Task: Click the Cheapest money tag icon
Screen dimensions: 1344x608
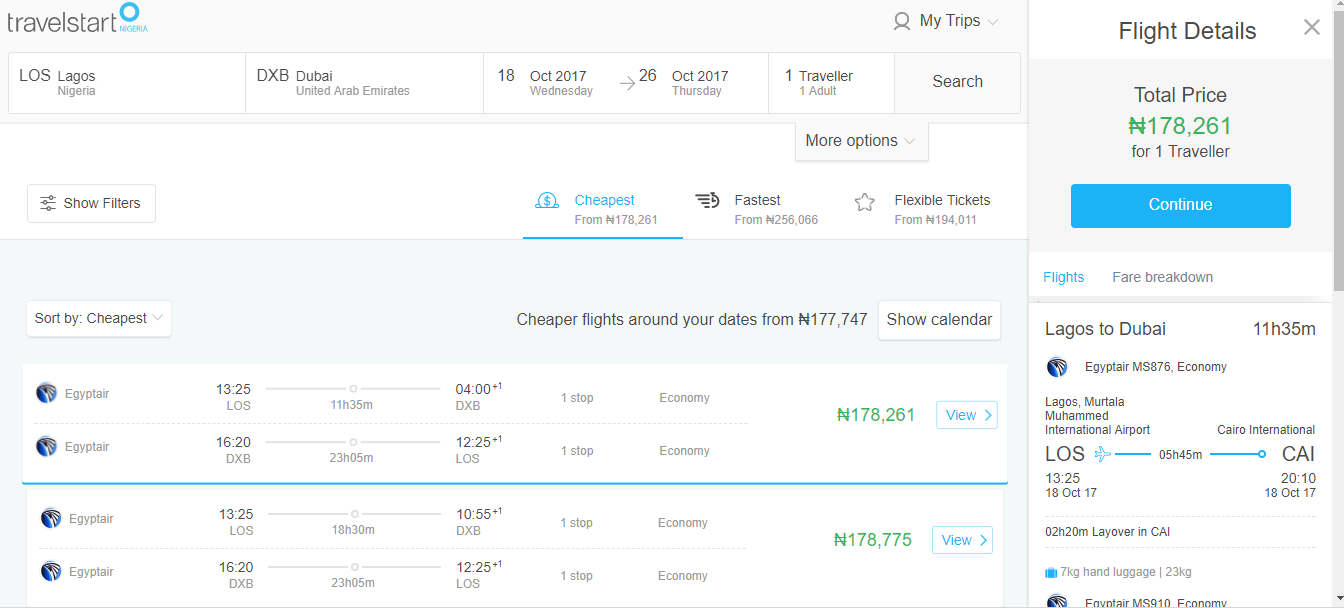Action: coord(547,200)
